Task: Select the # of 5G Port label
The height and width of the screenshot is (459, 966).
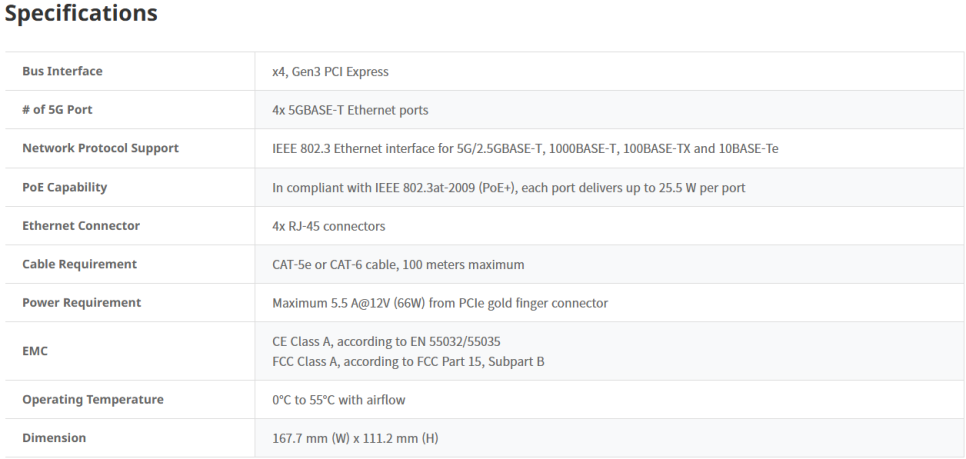Action: [57, 110]
